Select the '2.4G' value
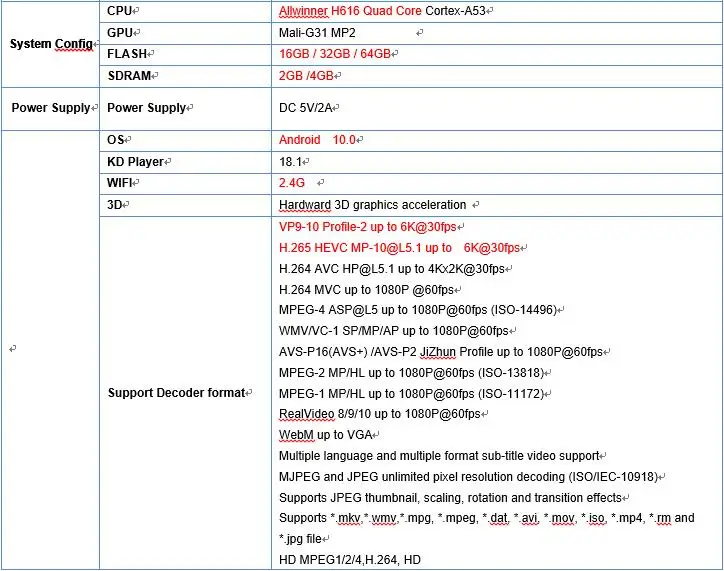Viewport: 724px width, 571px height. point(292,183)
